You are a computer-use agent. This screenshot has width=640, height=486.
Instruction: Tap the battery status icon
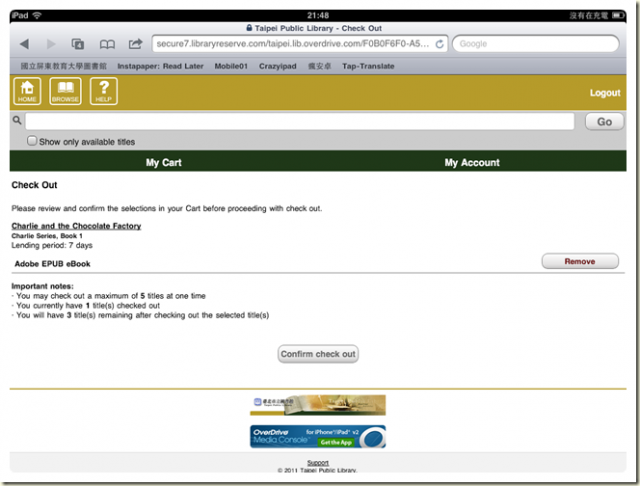tap(618, 16)
